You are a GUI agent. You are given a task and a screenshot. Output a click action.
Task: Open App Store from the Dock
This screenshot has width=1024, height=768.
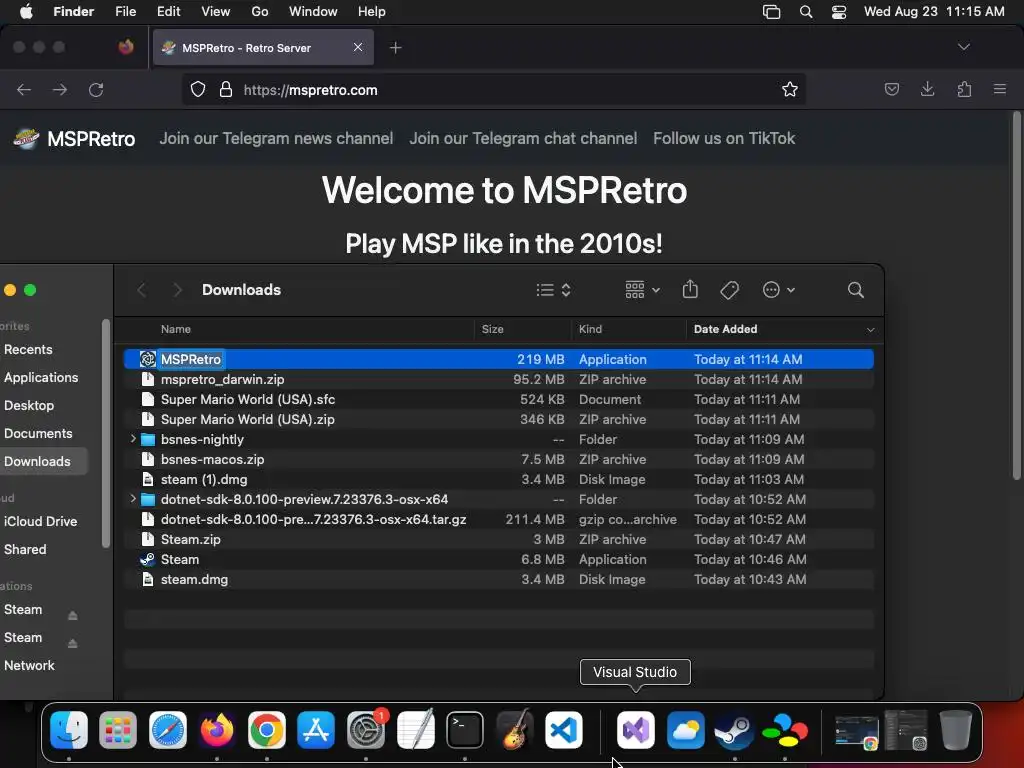coord(316,729)
